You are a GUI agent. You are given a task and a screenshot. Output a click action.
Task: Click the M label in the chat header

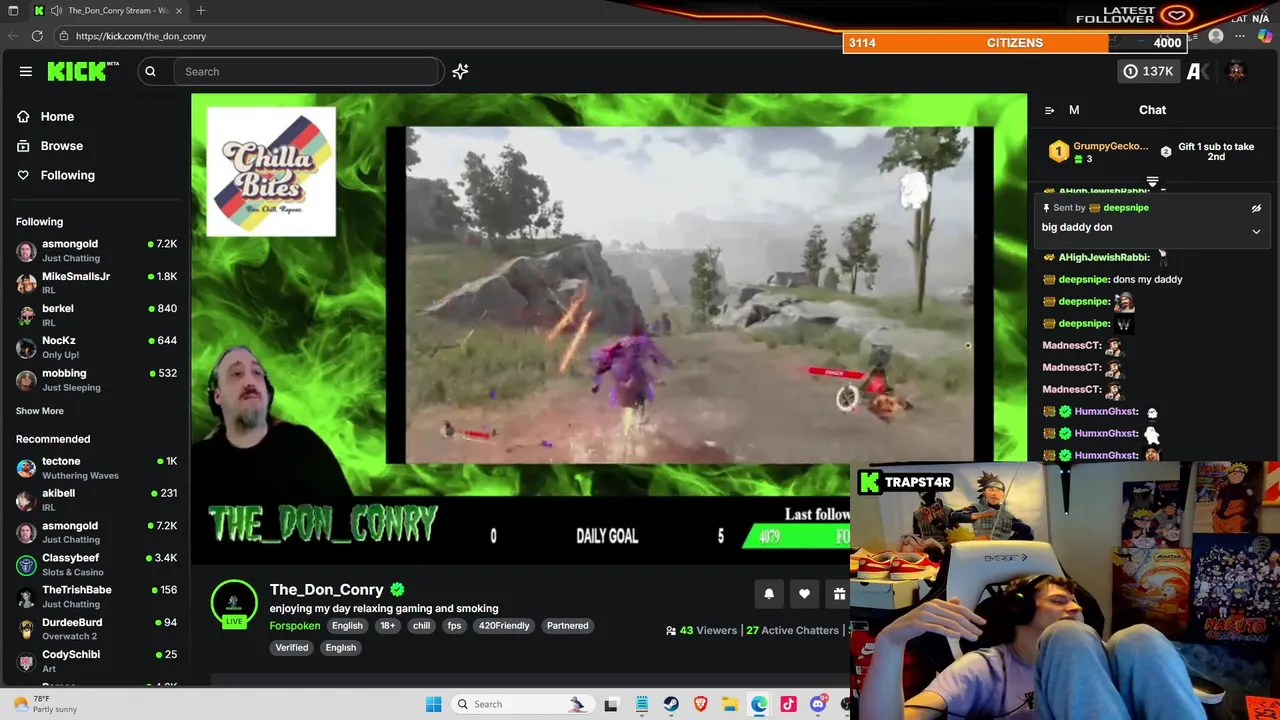pyautogui.click(x=1074, y=110)
